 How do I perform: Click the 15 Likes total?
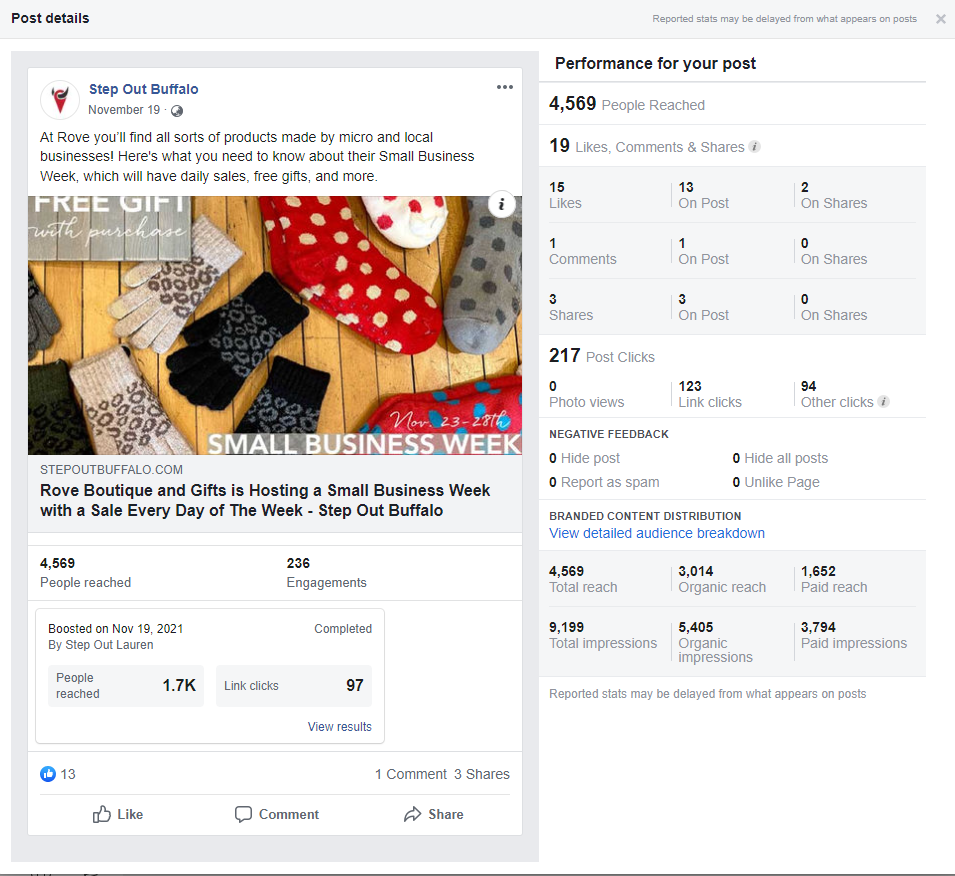pyautogui.click(x=565, y=195)
